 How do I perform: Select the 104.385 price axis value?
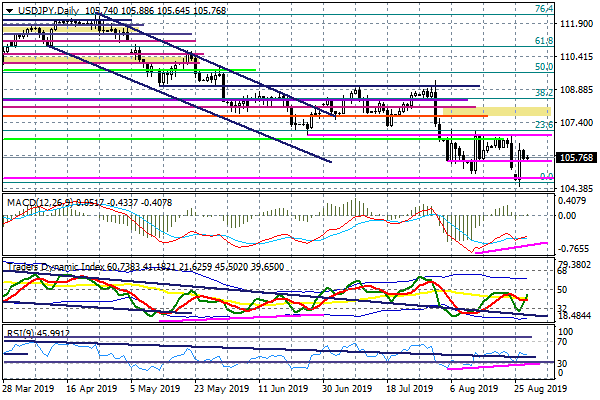[574, 189]
